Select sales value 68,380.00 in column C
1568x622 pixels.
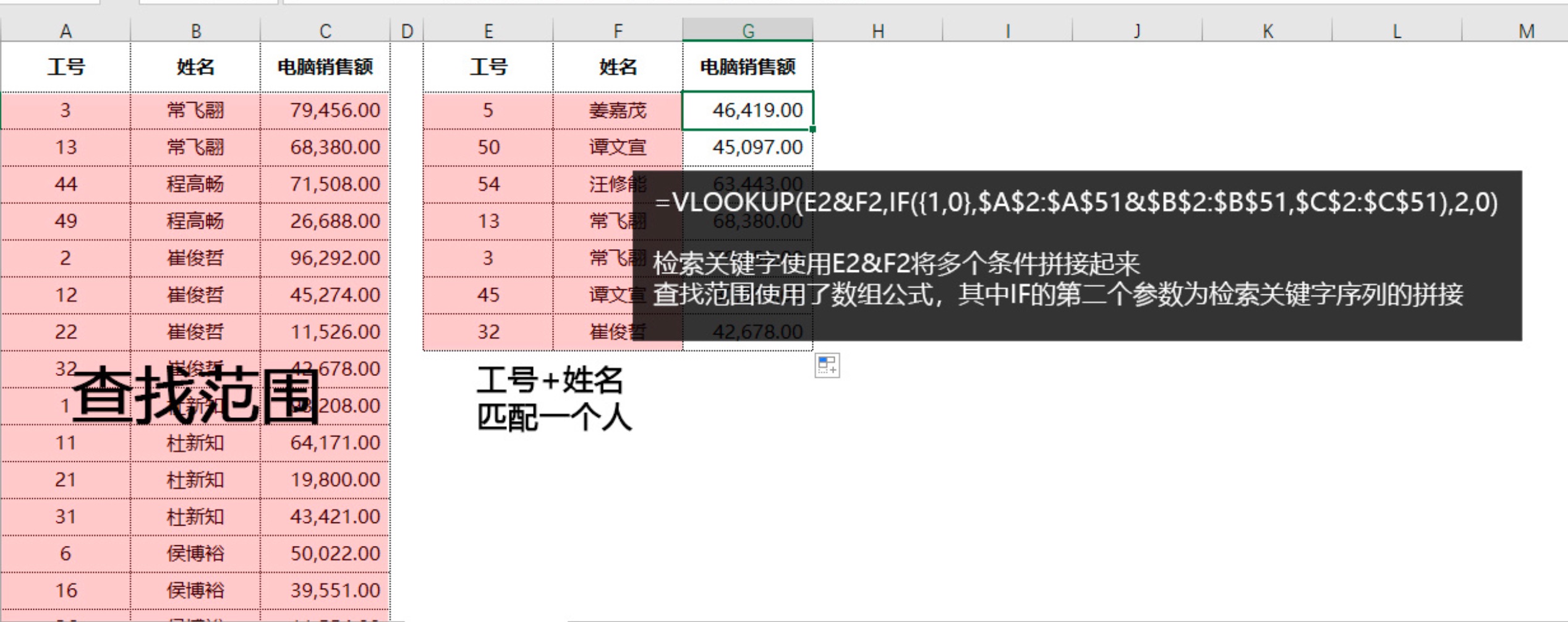tap(325, 148)
